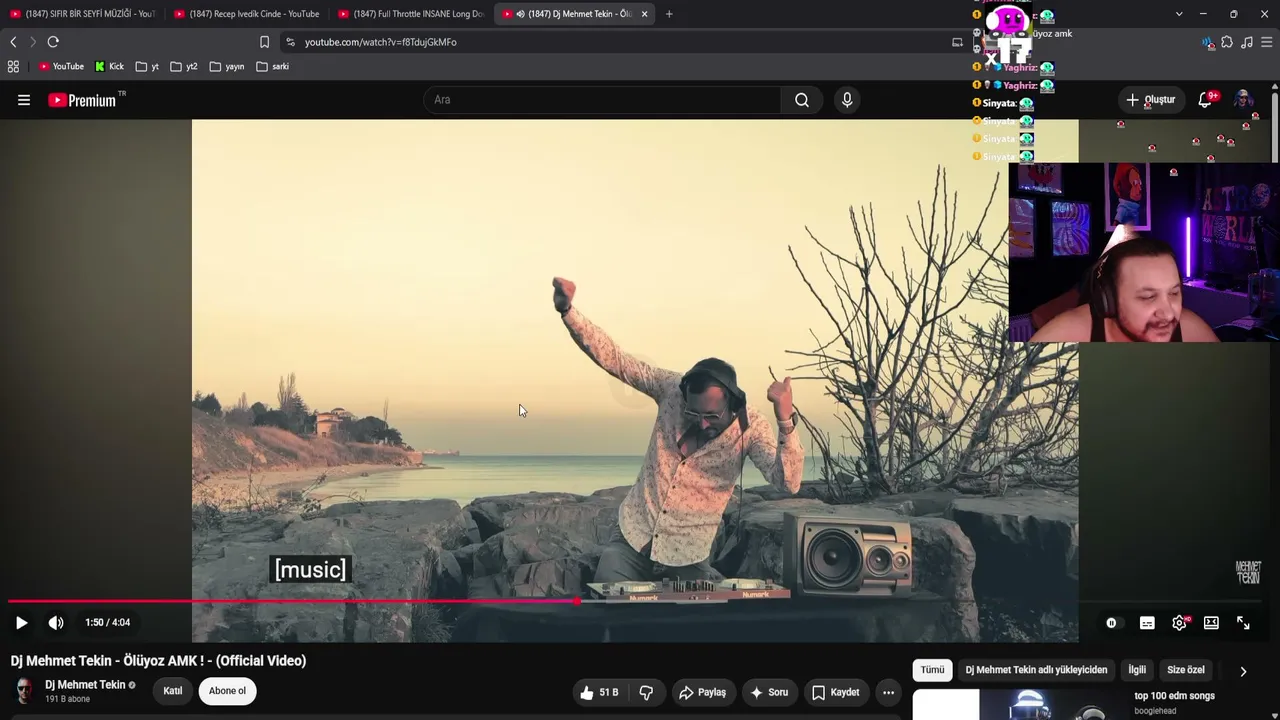Image resolution: width=1280 pixels, height=720 pixels.
Task: Open the Kick bookmark
Action: (110, 67)
